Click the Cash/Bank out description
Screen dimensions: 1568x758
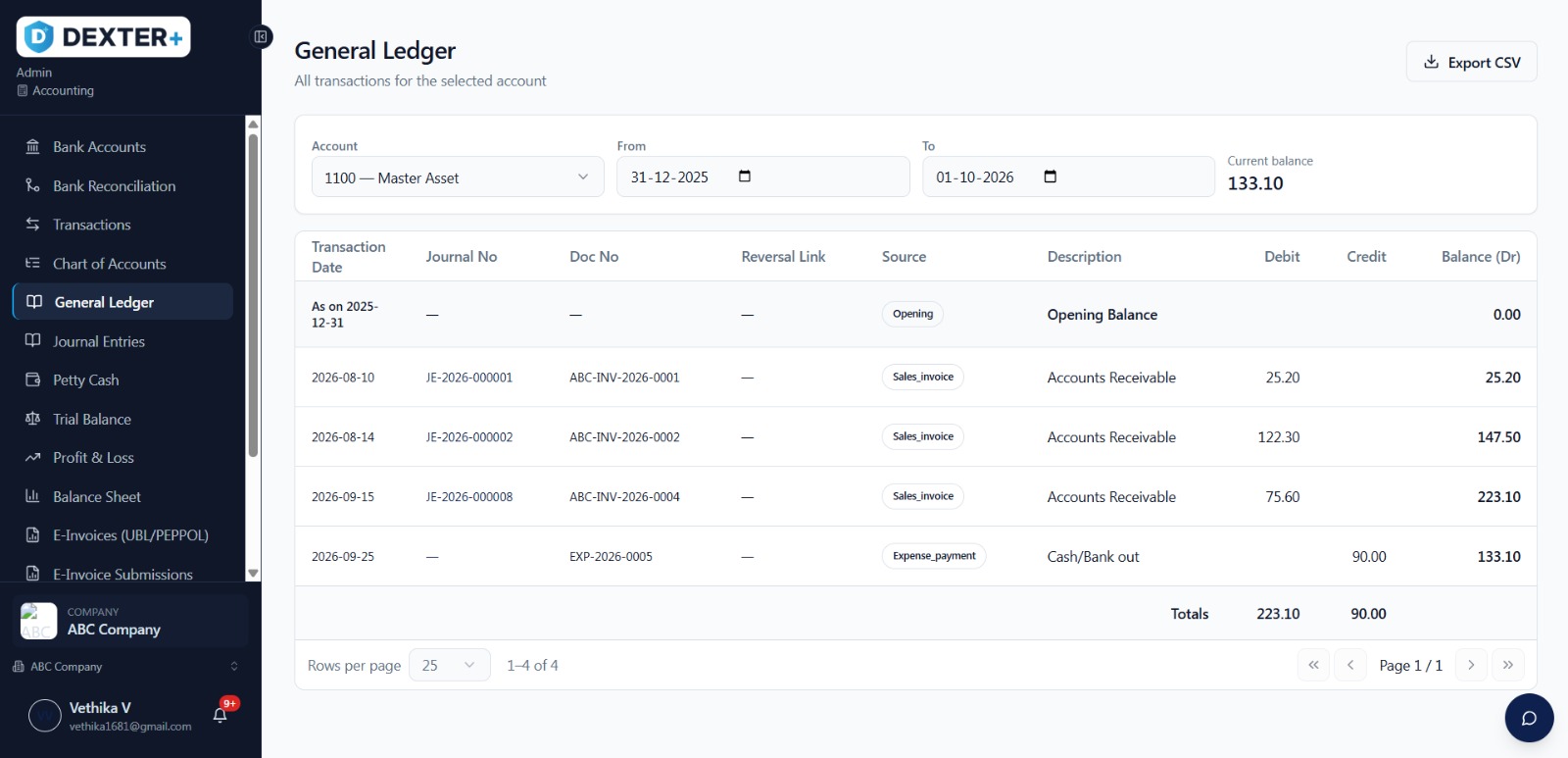(1093, 557)
